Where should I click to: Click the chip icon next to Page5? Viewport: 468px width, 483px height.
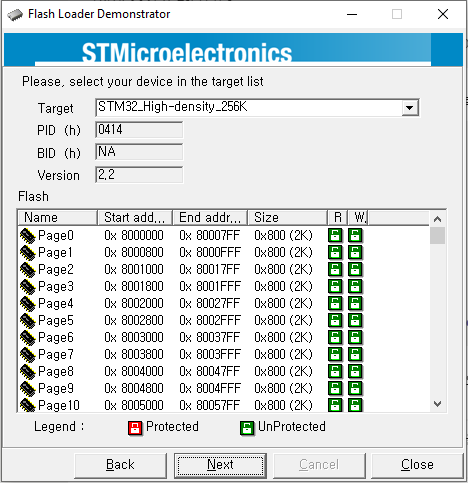pos(28,321)
